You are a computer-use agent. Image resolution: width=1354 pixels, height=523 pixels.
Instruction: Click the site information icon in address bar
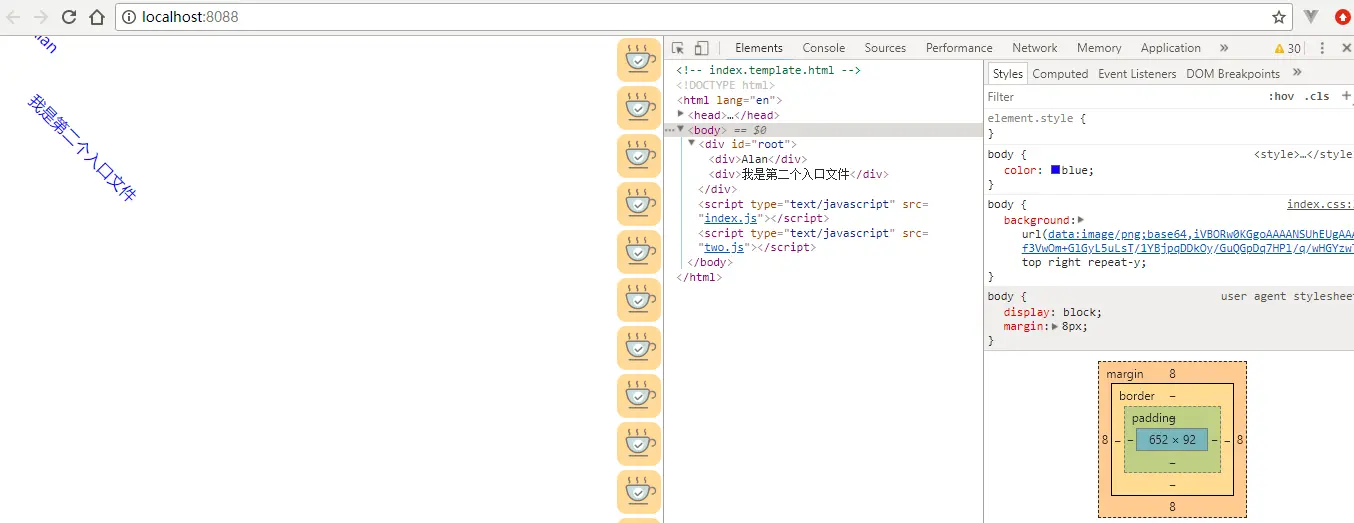131,17
